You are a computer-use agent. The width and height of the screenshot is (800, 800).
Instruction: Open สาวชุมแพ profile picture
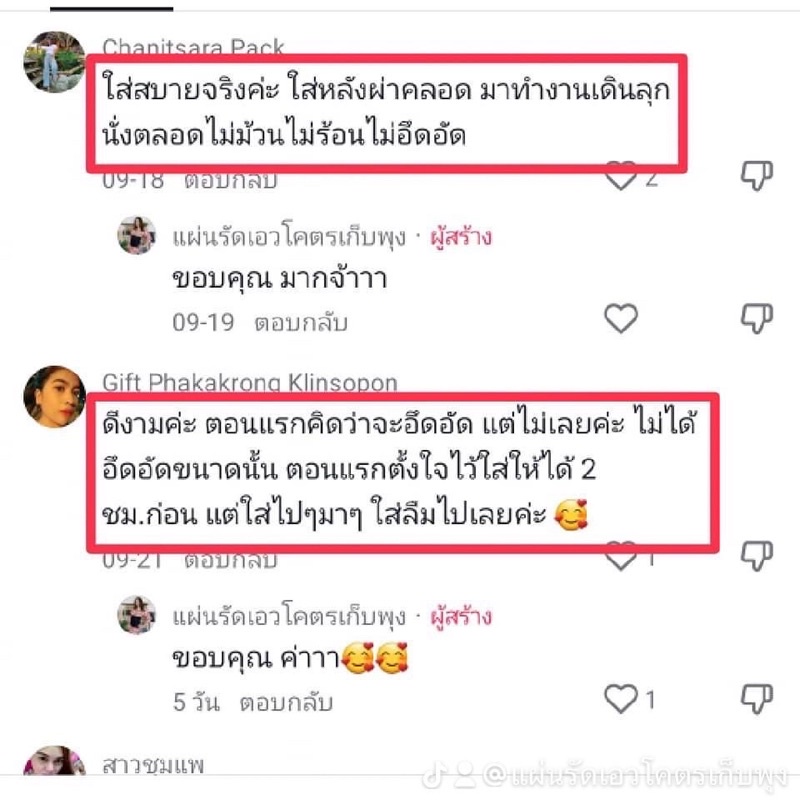coord(55,761)
